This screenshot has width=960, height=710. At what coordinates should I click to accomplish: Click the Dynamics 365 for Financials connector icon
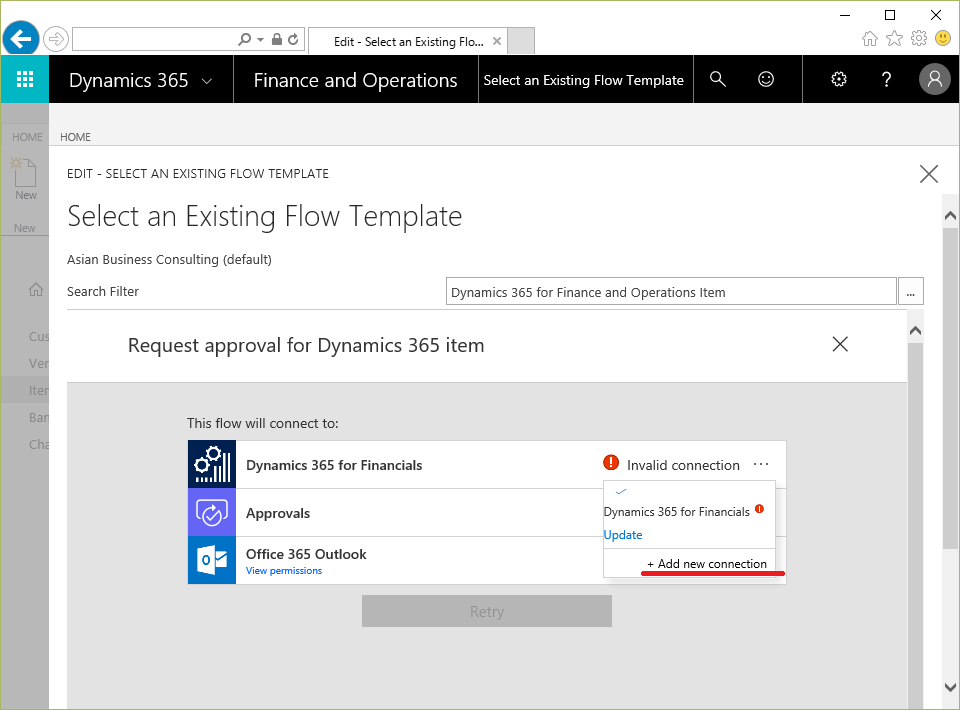coord(212,465)
